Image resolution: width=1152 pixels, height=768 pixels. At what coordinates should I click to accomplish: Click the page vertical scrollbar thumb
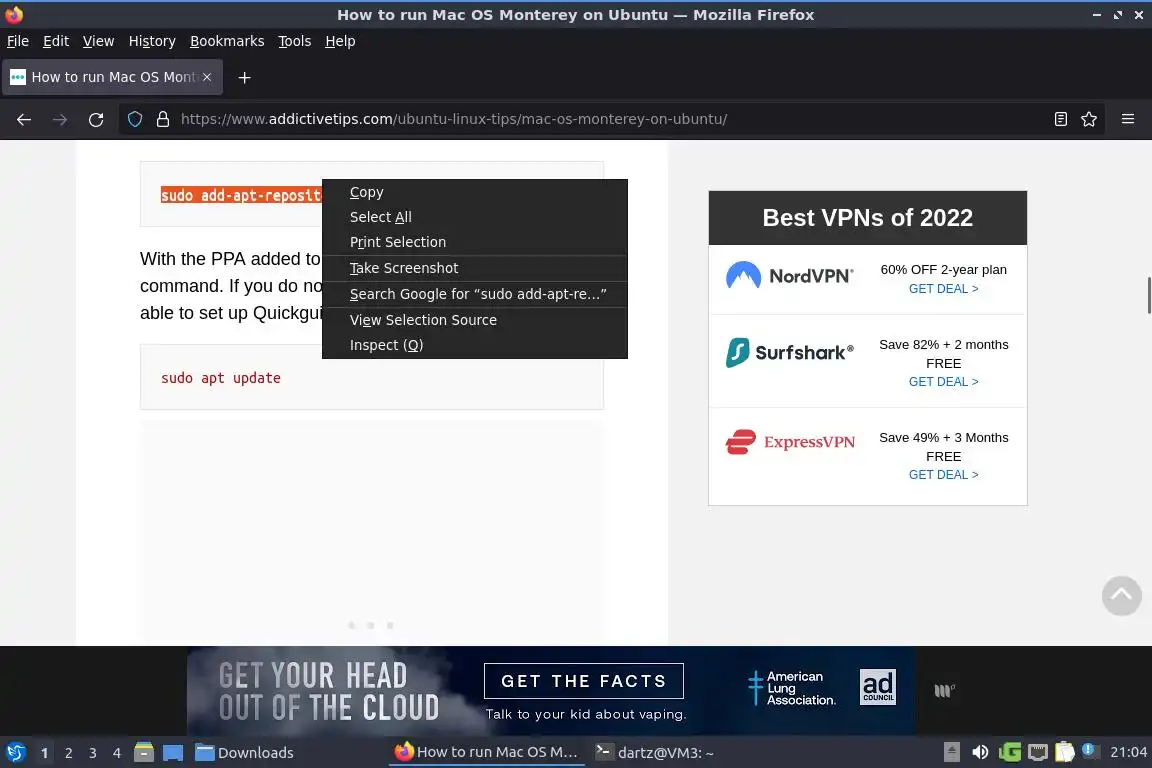click(1149, 295)
